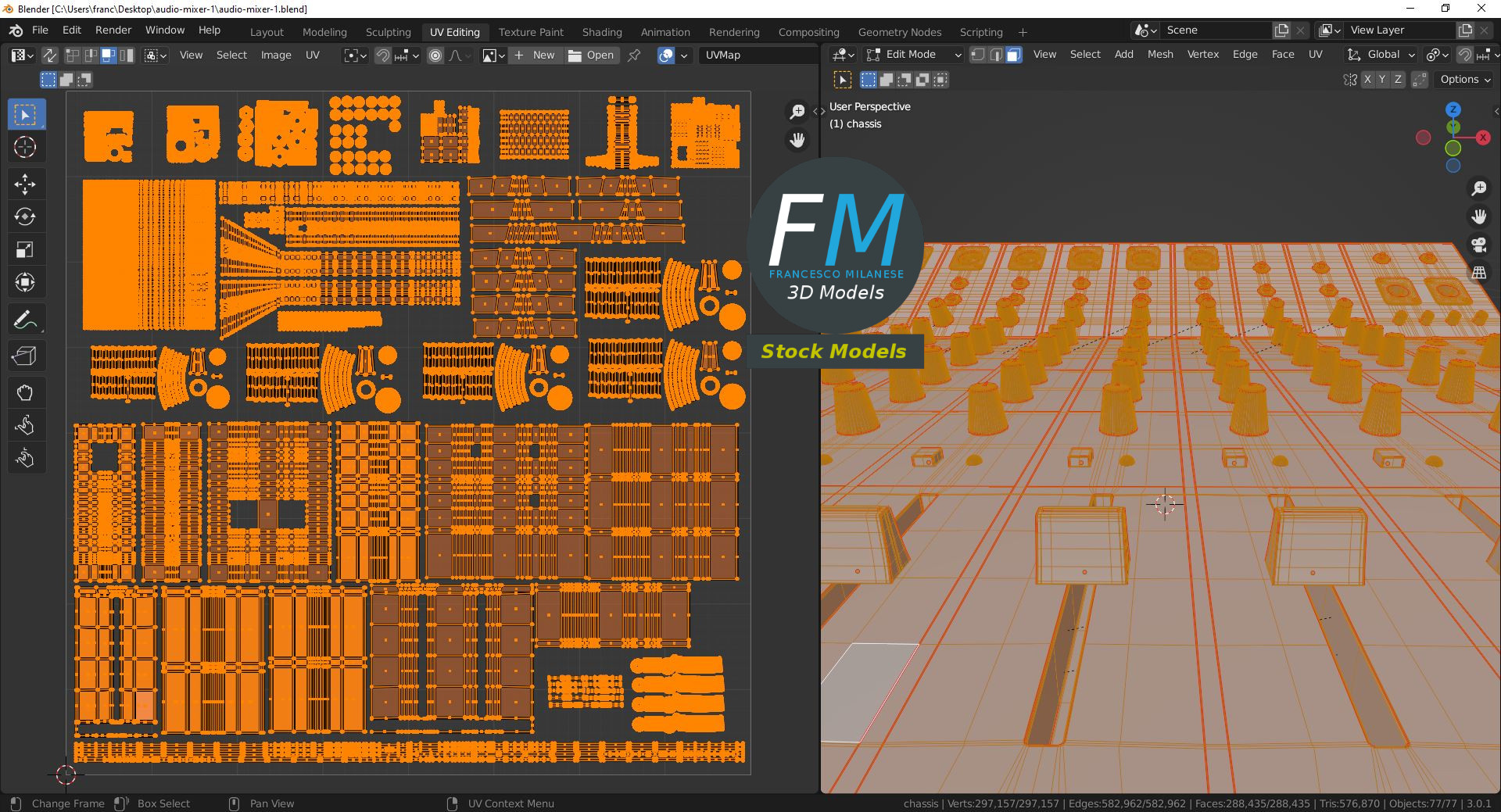Choose the Annotate tool in UV toolbar
Image resolution: width=1501 pixels, height=812 pixels.
25,320
